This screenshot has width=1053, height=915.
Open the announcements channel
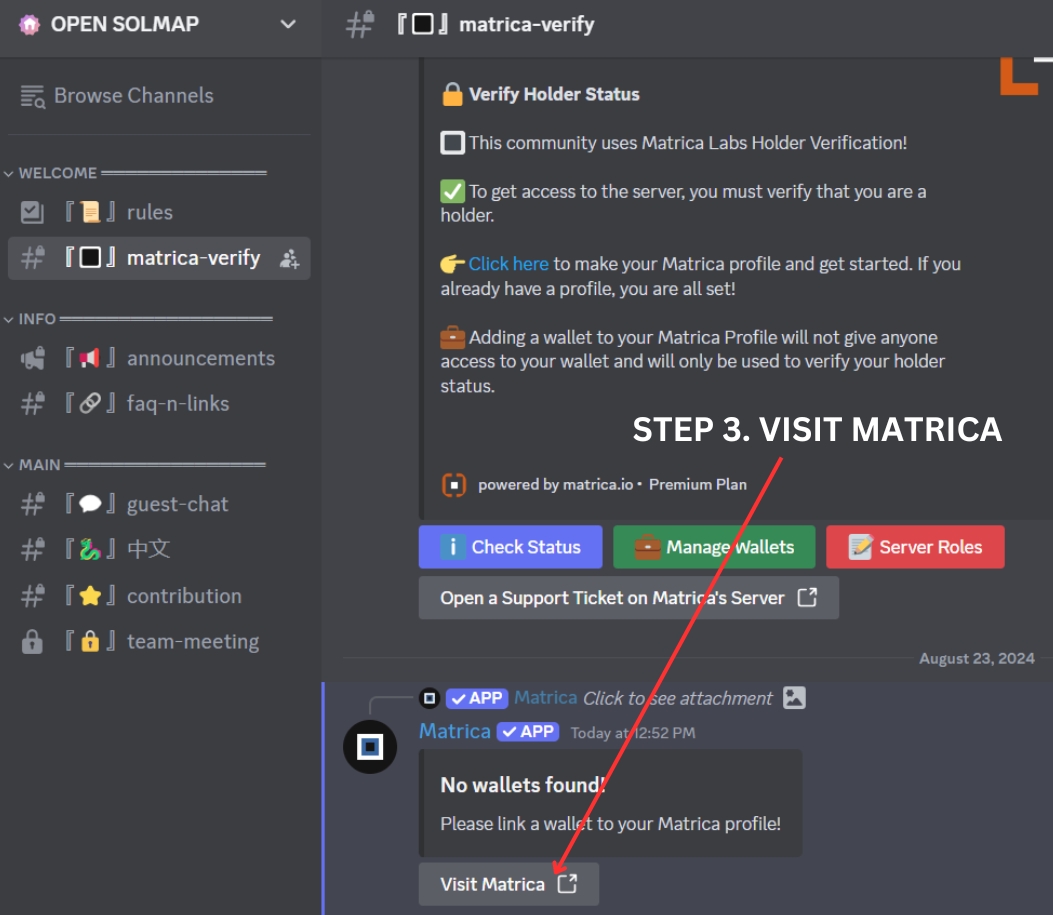click(x=200, y=358)
